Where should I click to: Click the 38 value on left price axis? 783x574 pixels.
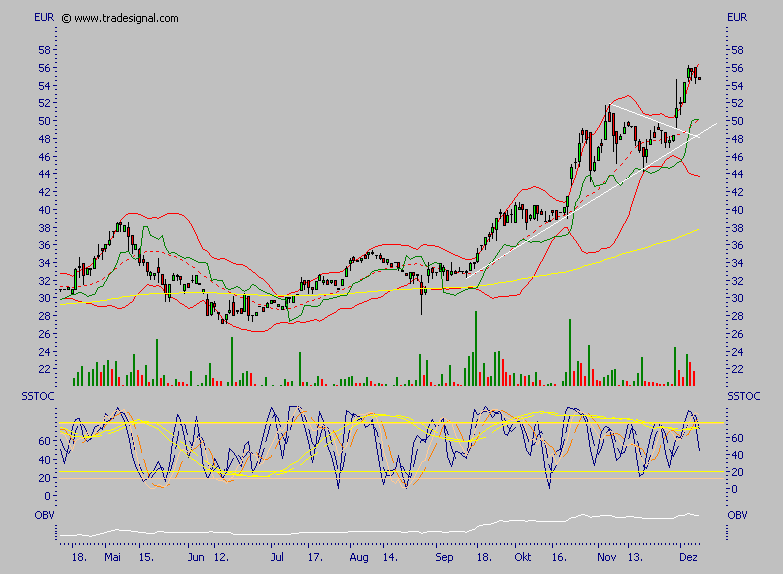[x=44, y=228]
